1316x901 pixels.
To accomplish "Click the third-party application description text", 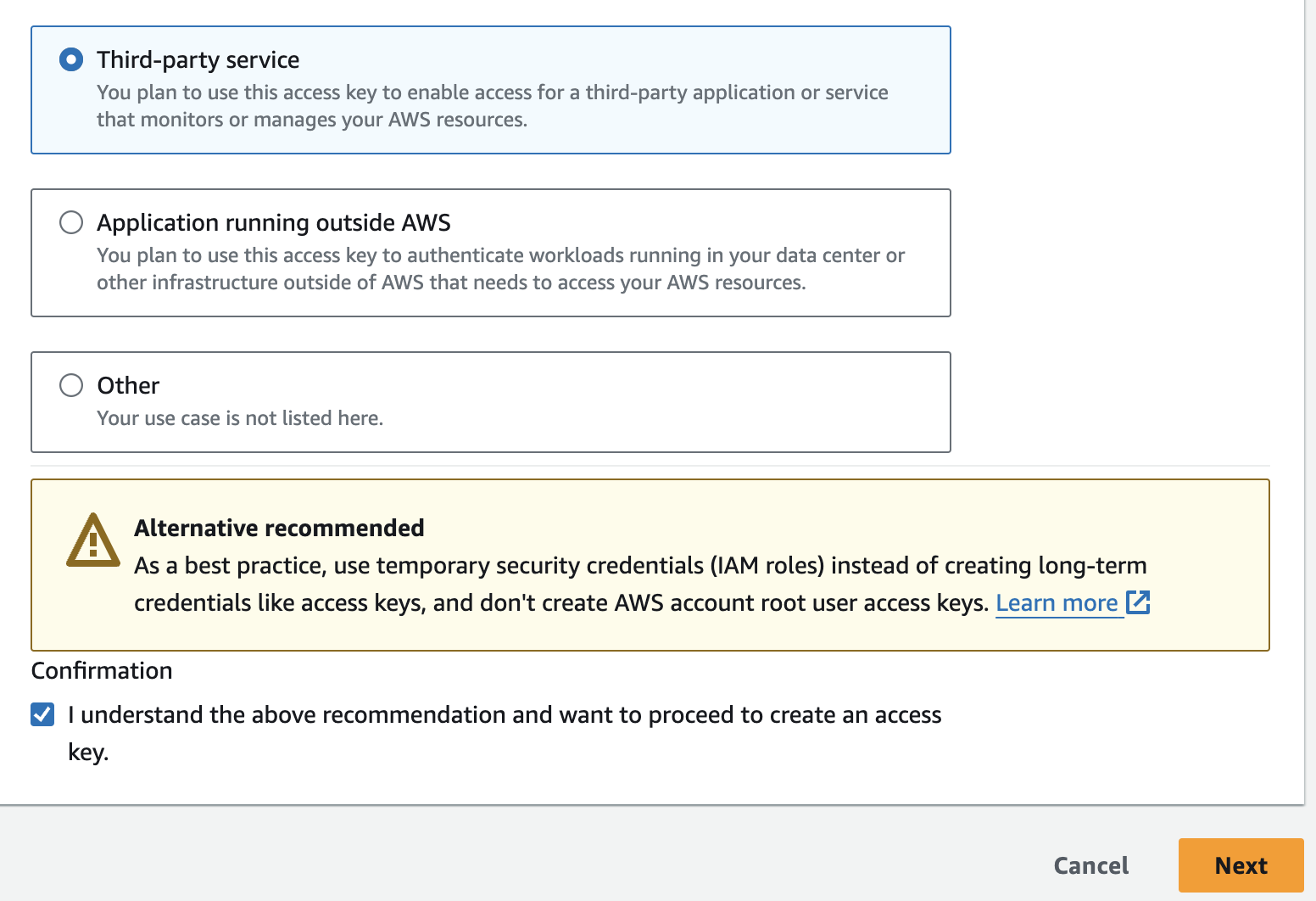I will [x=493, y=106].
